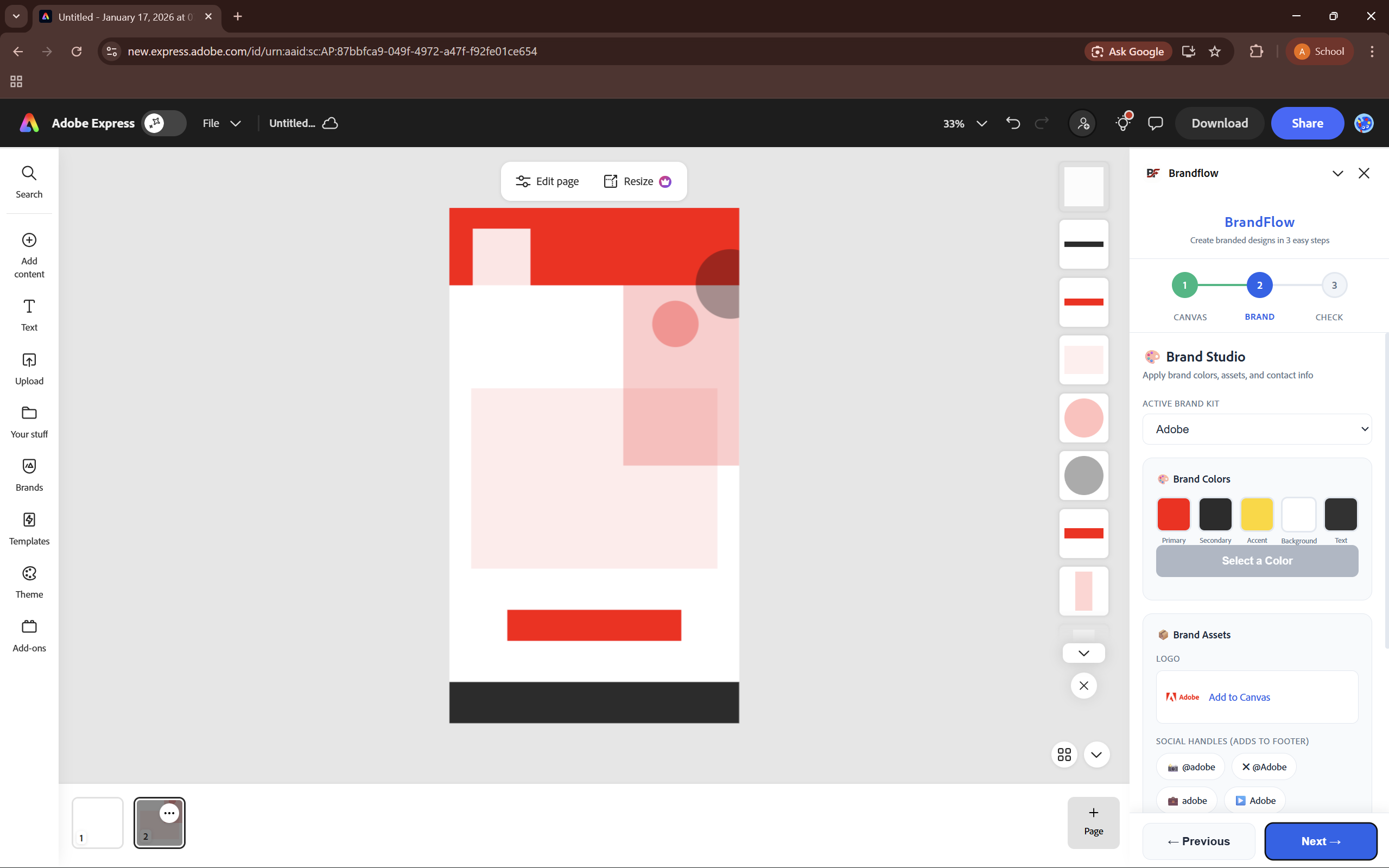Open the Brands panel in sidebar

(29, 474)
